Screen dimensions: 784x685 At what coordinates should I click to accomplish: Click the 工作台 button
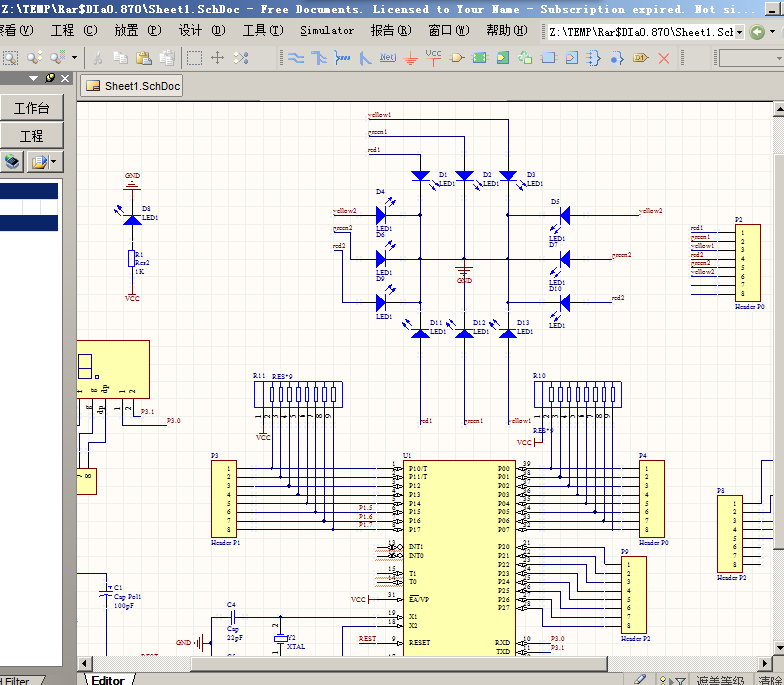[x=31, y=108]
